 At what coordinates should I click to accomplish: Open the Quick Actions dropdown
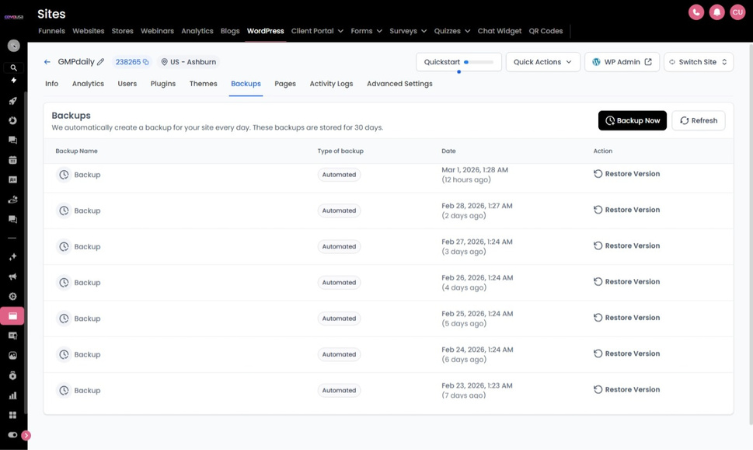click(543, 62)
